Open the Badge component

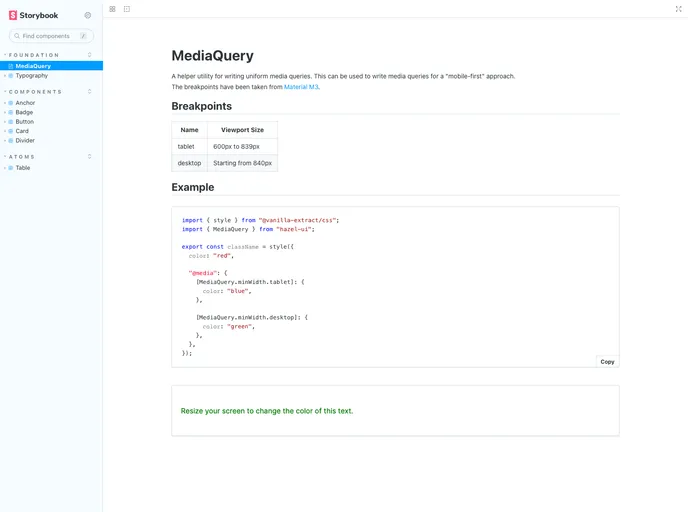[x=24, y=112]
